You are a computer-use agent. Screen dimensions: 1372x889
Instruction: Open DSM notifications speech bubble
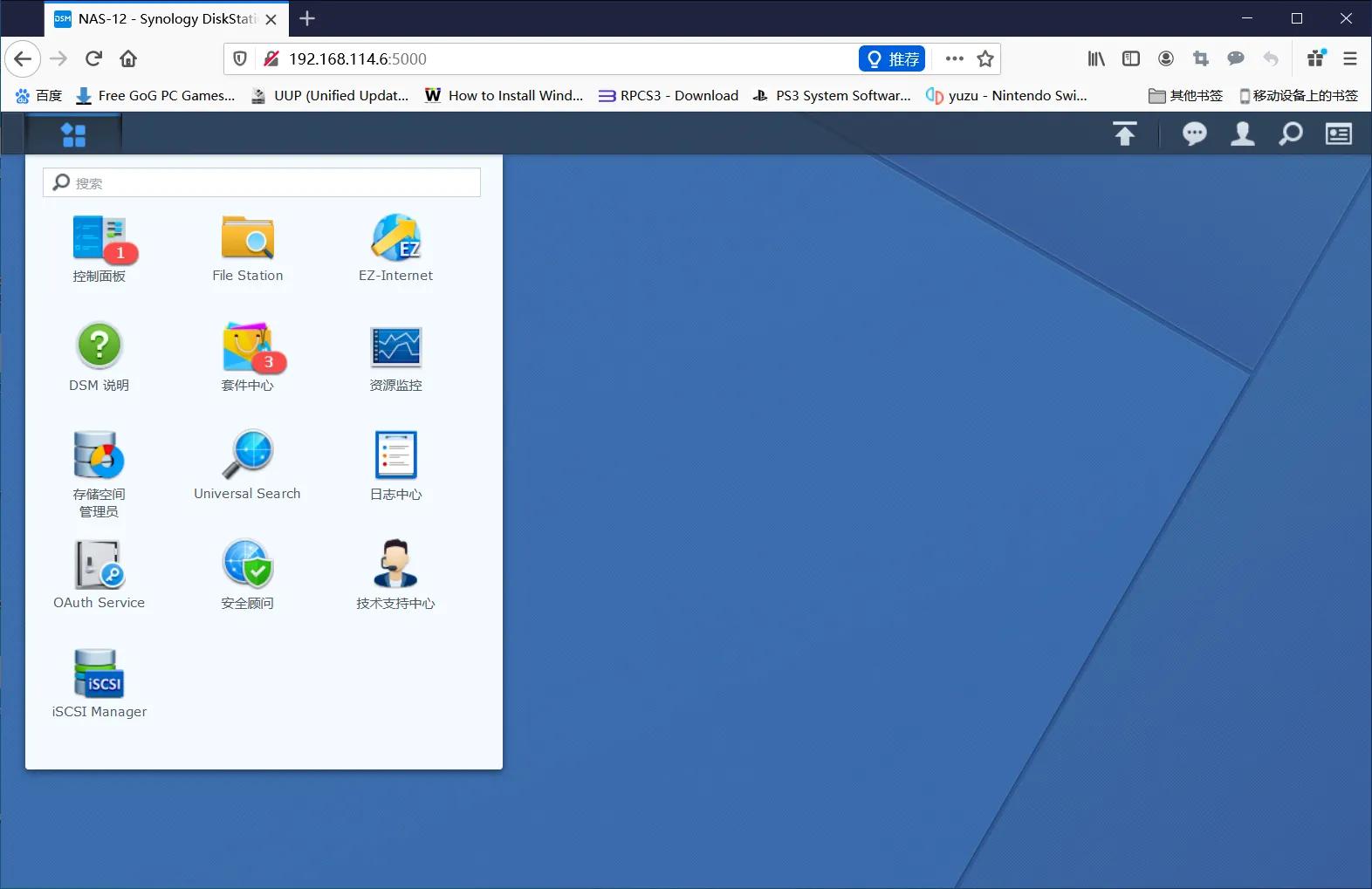[x=1195, y=133]
